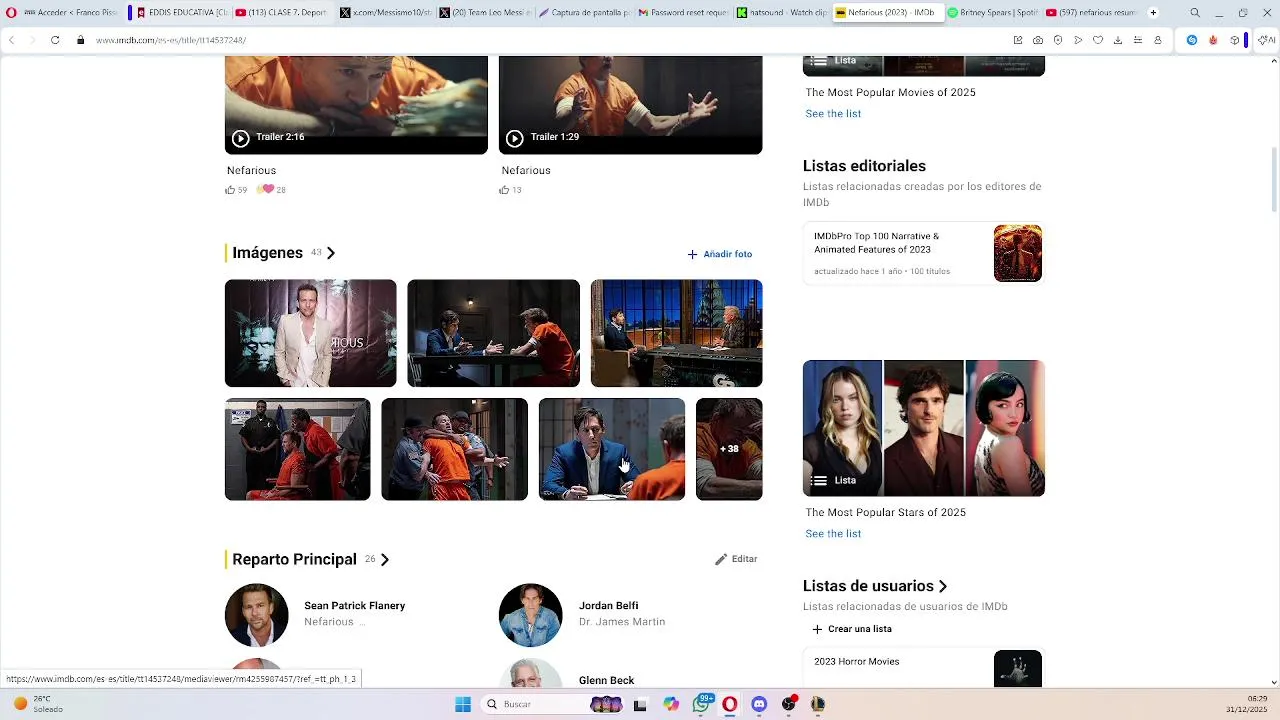Play the Trailer 1:29 video
Viewport: 1280px width, 720px height.
tap(630, 105)
